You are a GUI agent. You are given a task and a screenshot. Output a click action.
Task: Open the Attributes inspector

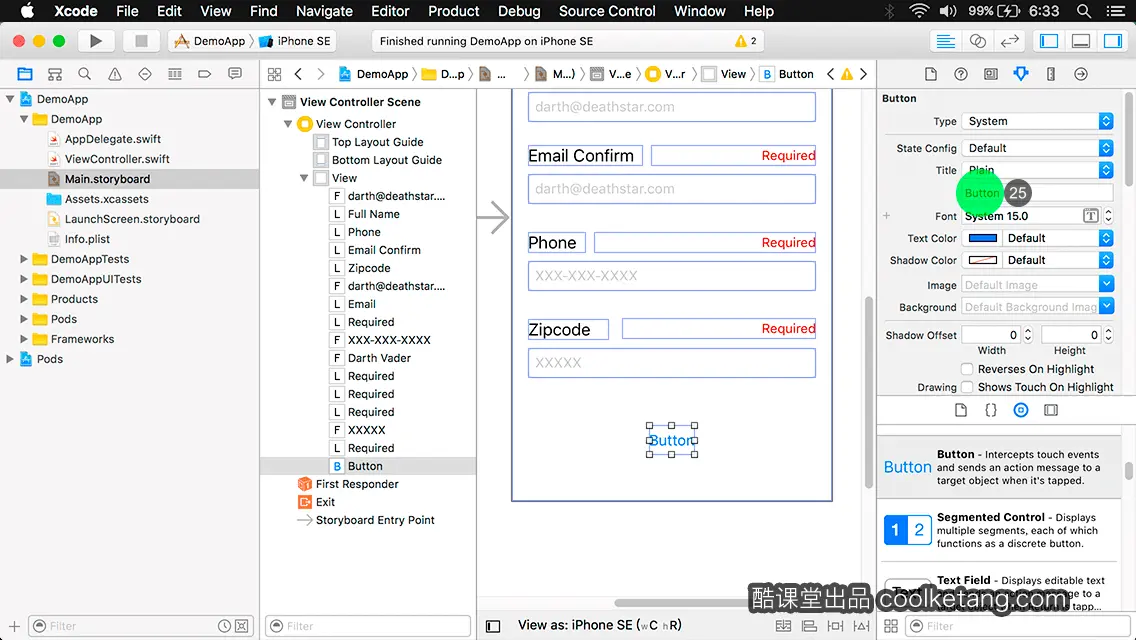click(x=1021, y=74)
